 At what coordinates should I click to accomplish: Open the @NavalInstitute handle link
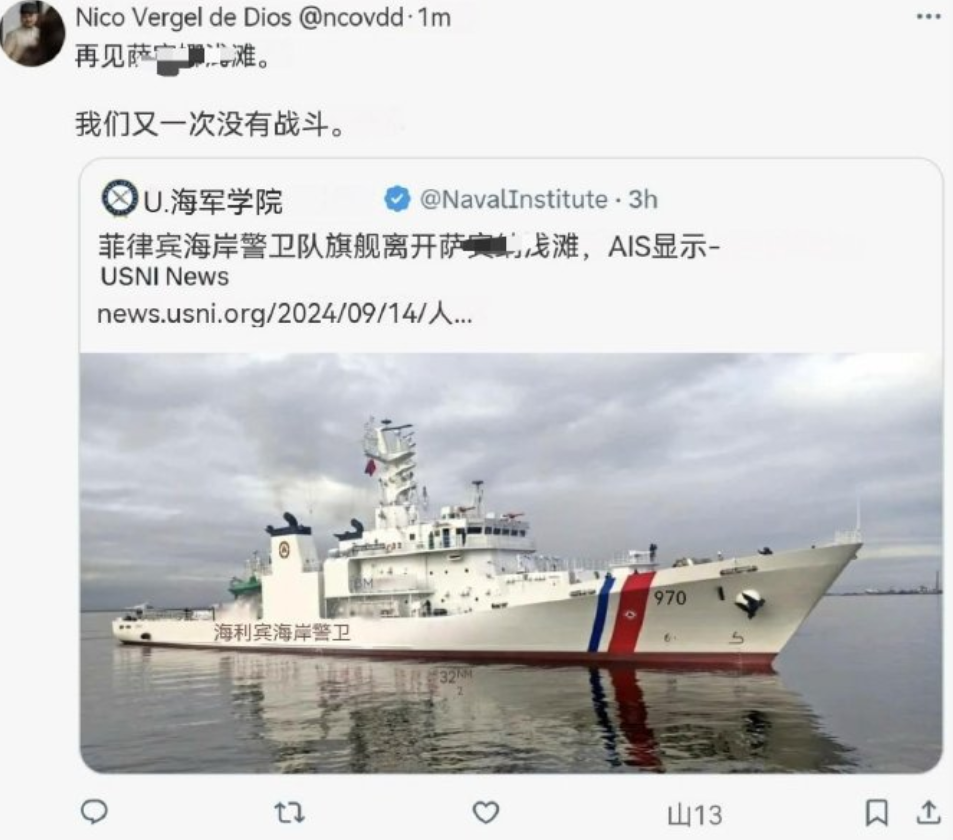click(514, 199)
